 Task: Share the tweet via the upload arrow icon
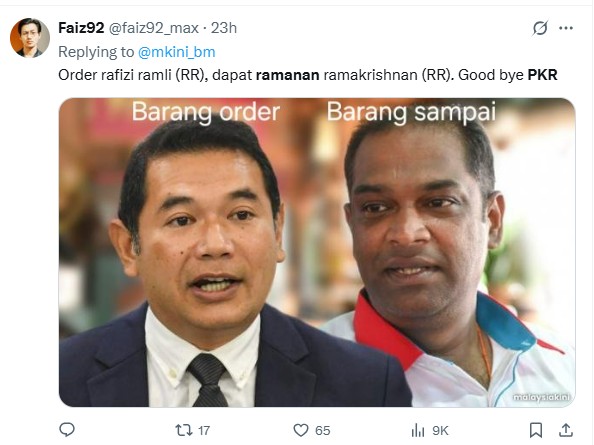coord(566,430)
